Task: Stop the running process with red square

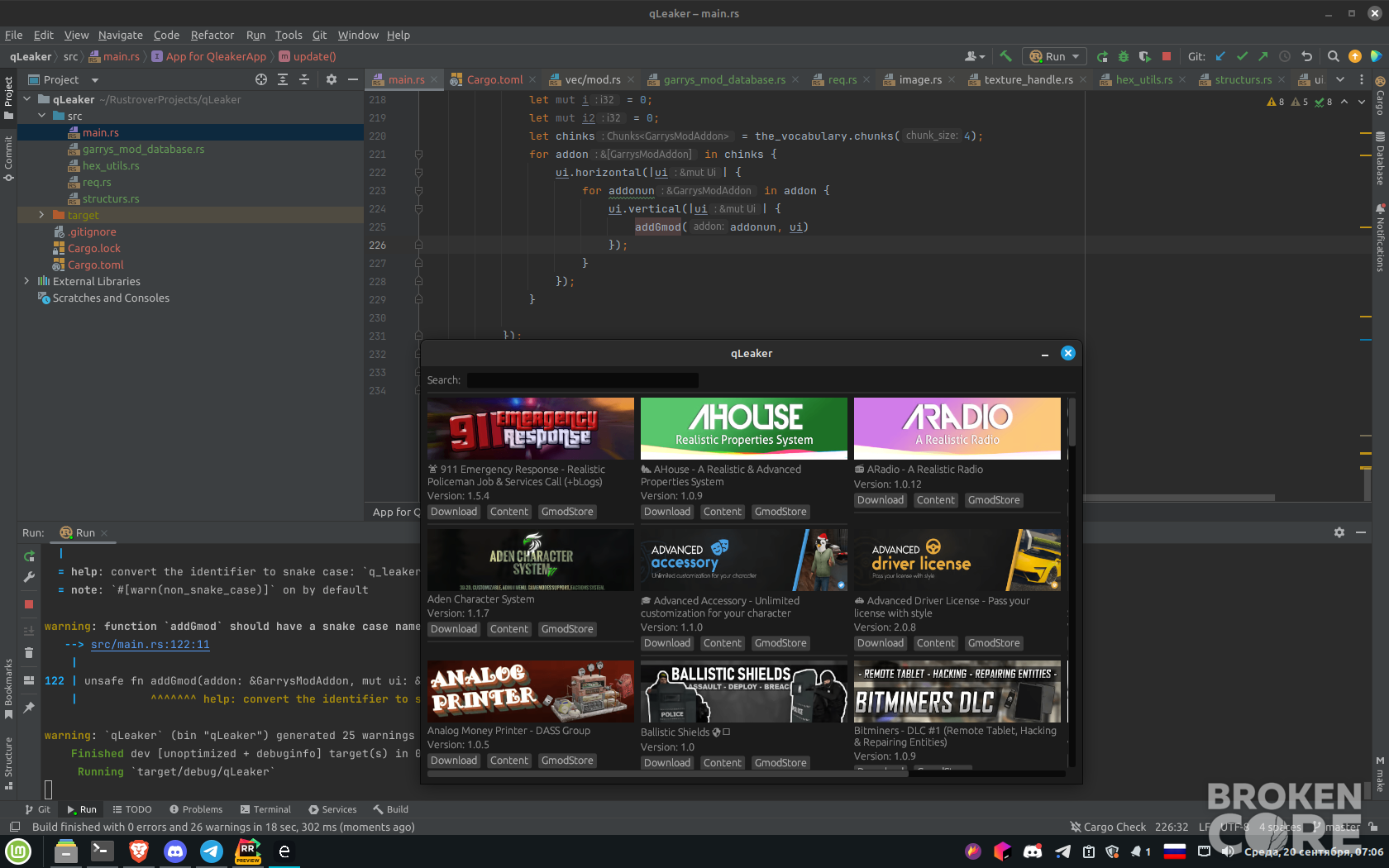Action: coord(1166,56)
